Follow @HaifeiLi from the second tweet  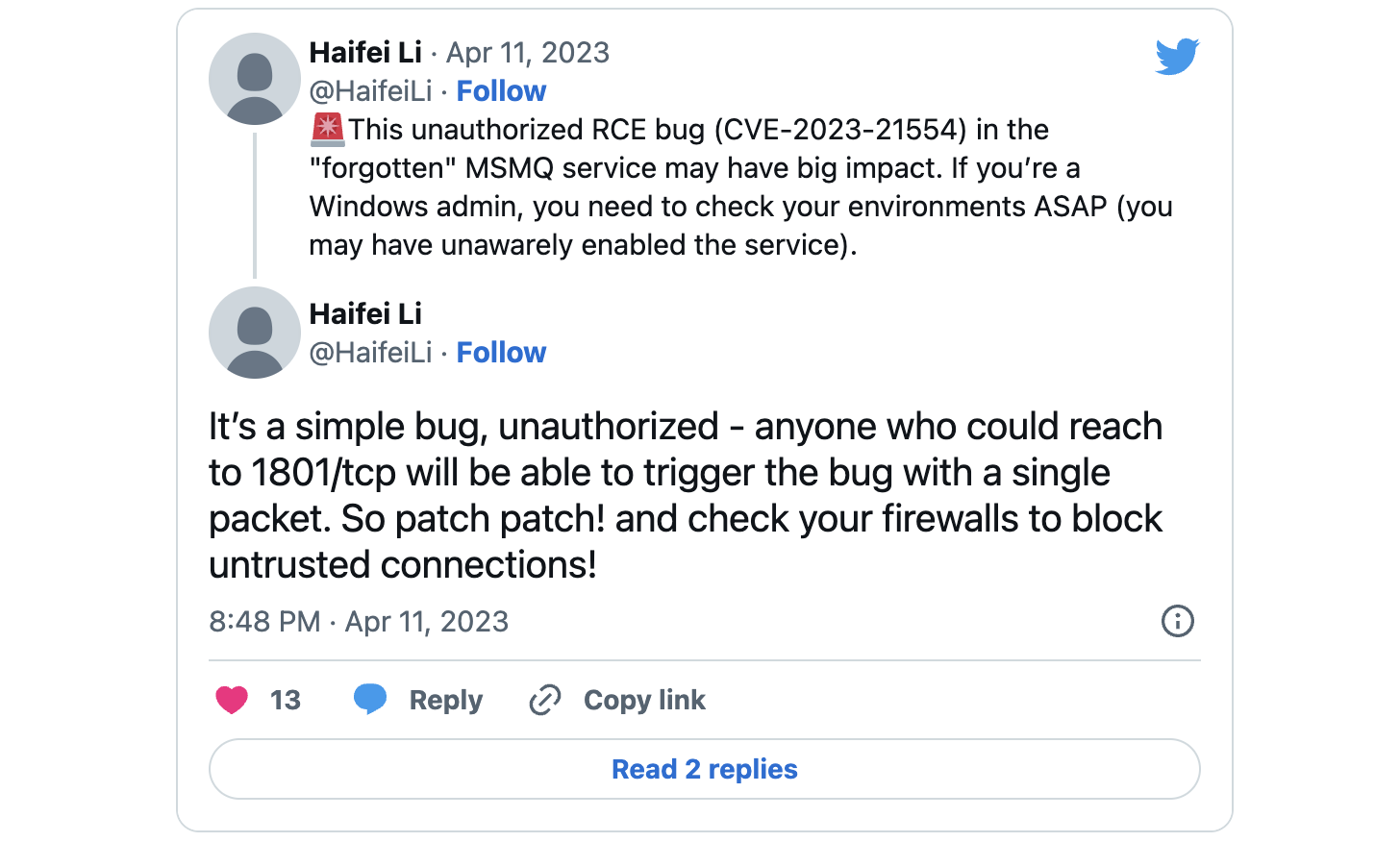click(x=501, y=352)
